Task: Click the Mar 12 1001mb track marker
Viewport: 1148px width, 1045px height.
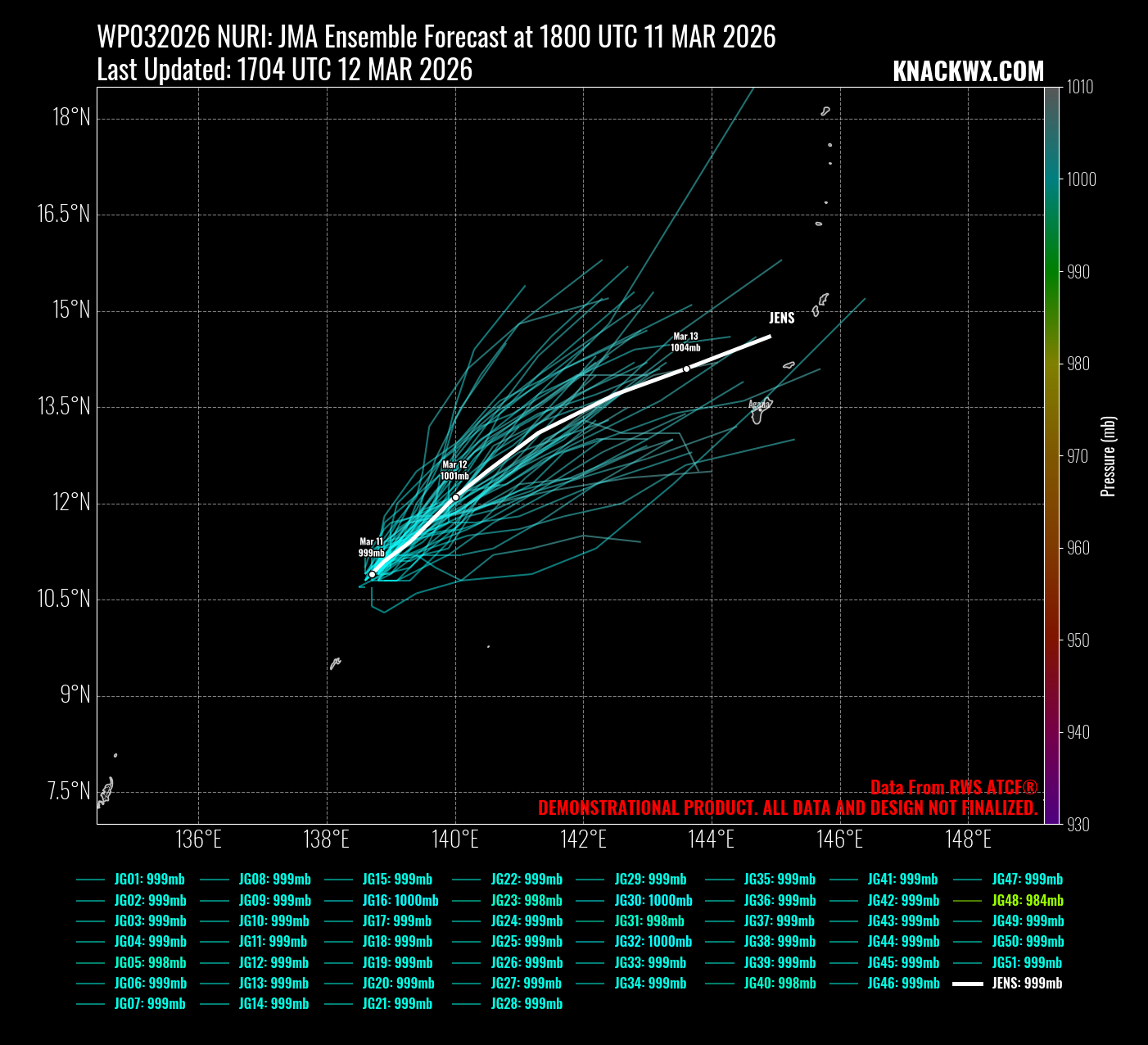Action: point(455,497)
